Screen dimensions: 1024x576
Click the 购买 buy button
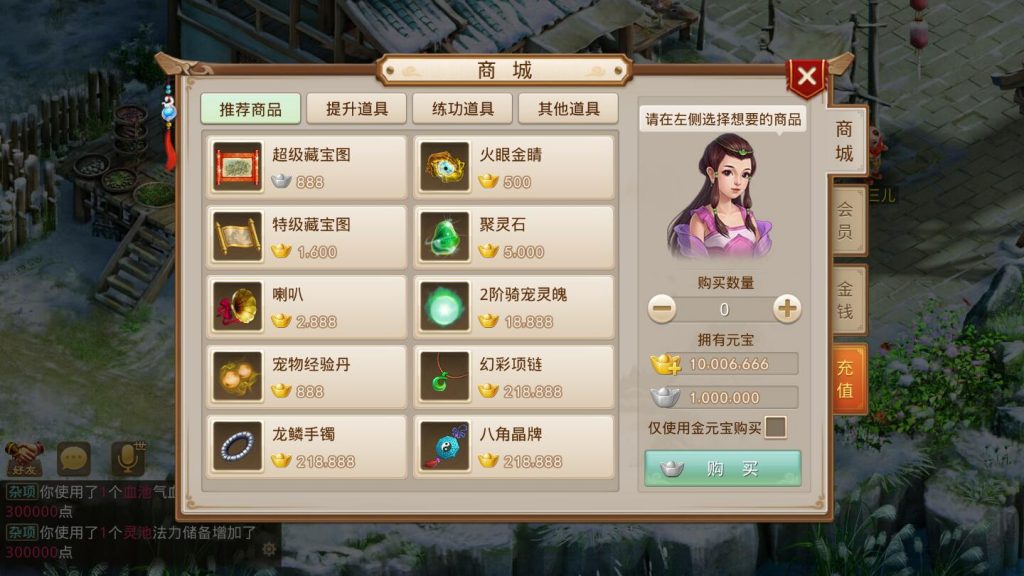click(x=723, y=468)
